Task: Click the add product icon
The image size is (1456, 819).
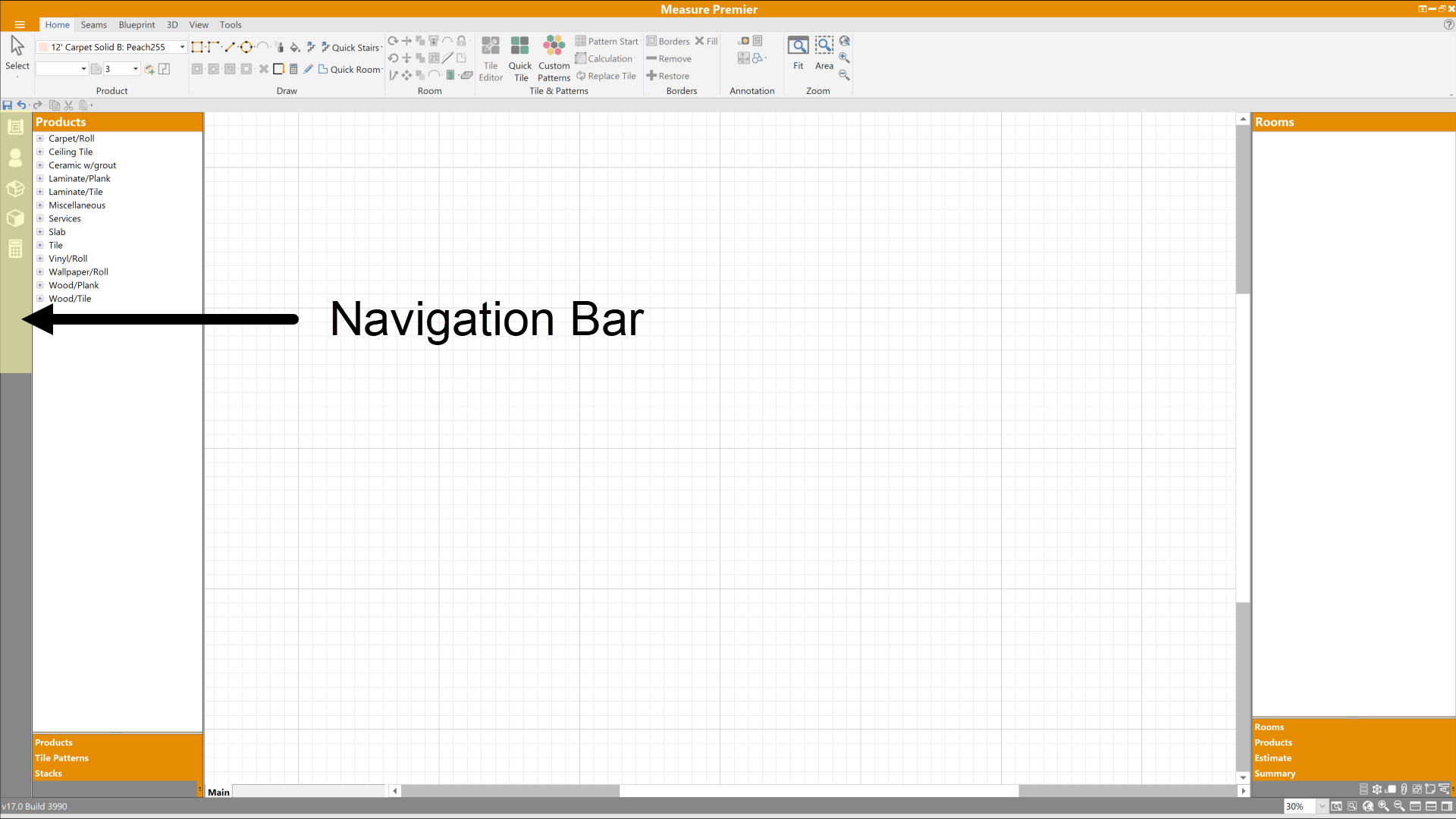Action: click(149, 69)
